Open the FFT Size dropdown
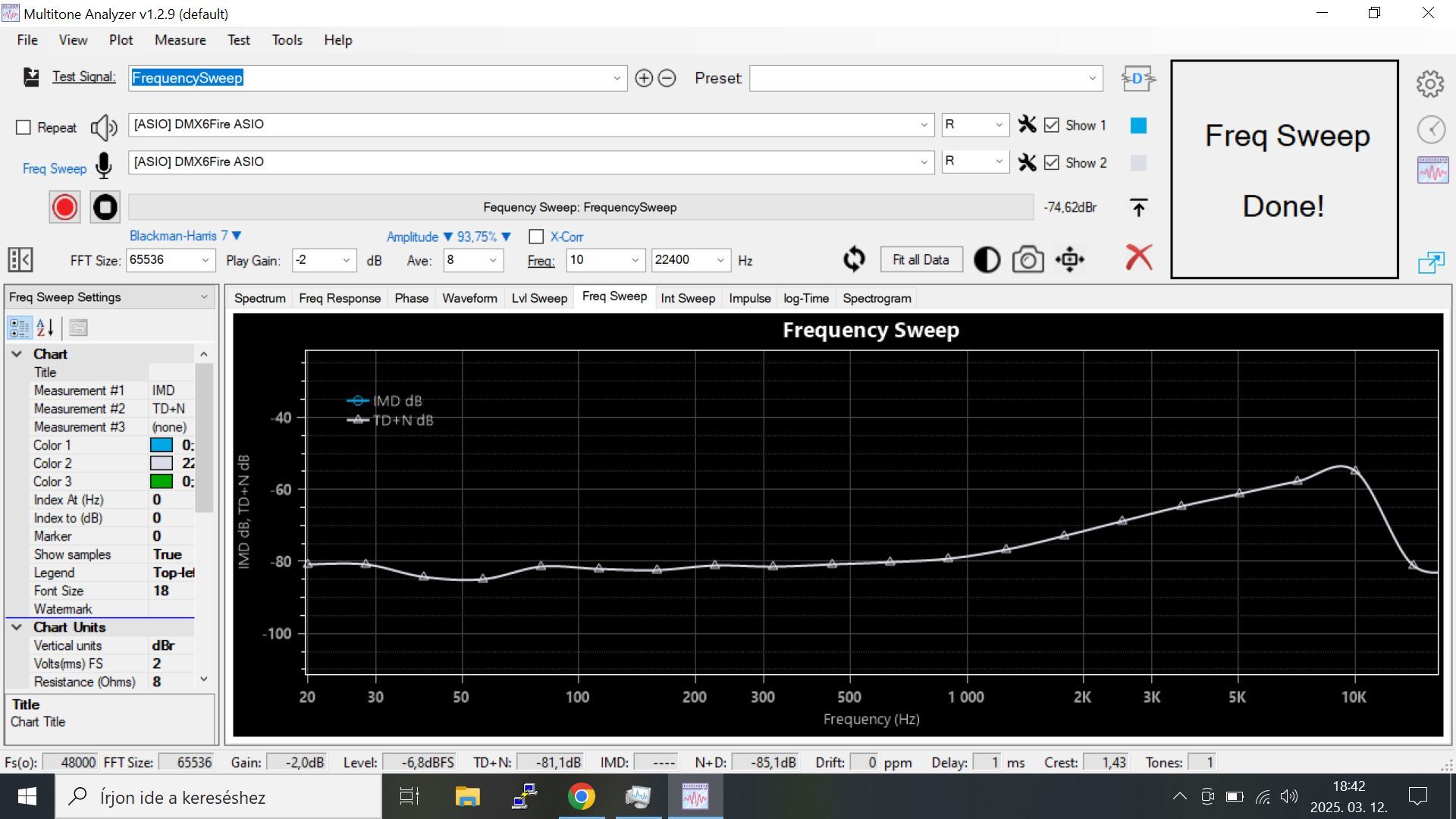 click(205, 260)
